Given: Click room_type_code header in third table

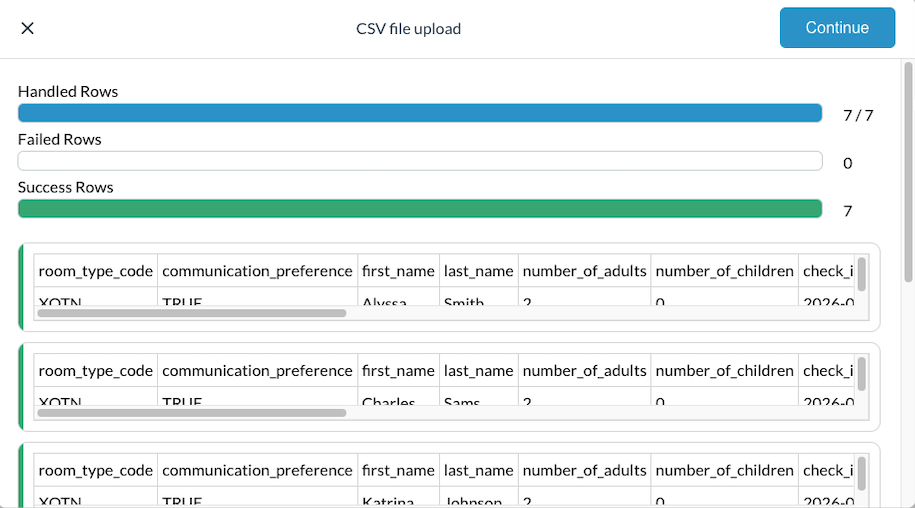Looking at the screenshot, I should click(96, 471).
